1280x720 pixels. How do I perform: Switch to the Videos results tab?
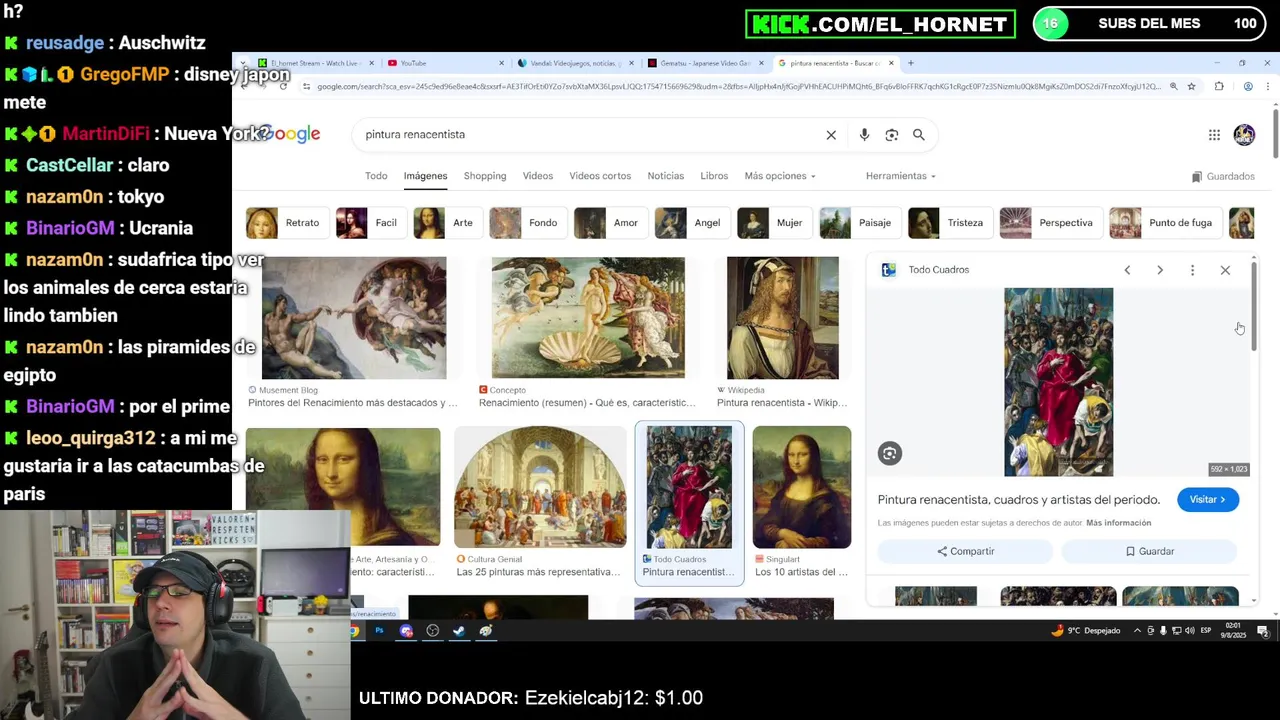click(x=538, y=176)
